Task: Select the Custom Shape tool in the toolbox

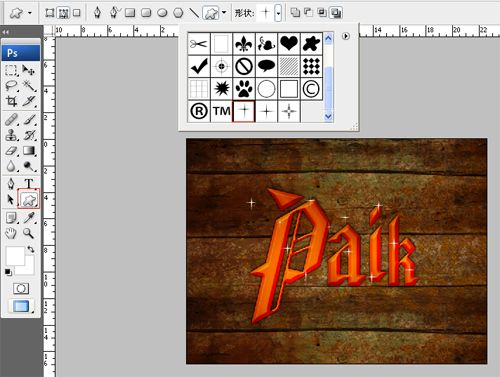Action: [29, 199]
